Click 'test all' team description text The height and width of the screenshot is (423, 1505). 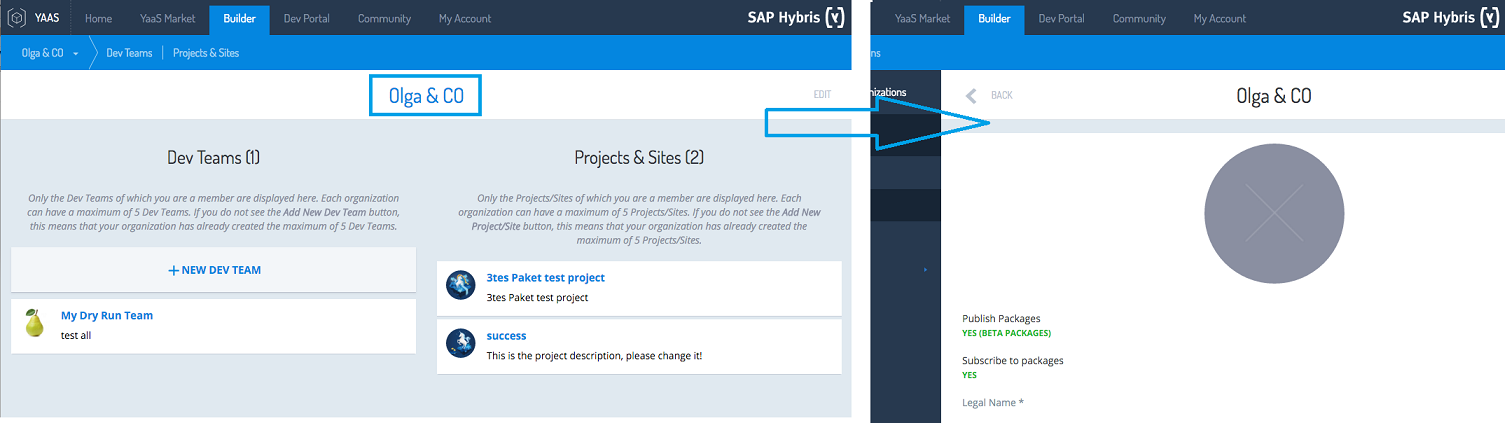pyautogui.click(x=76, y=336)
